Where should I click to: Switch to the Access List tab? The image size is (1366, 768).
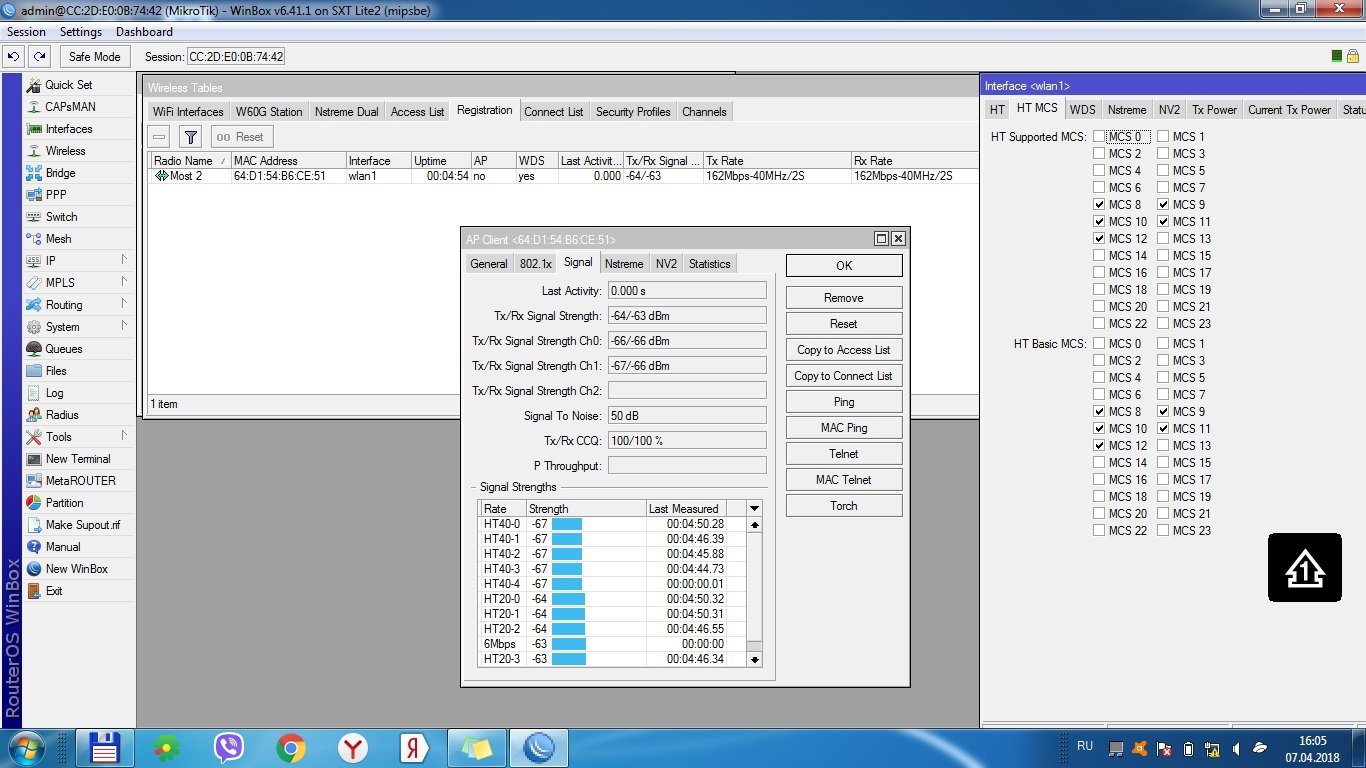point(417,112)
